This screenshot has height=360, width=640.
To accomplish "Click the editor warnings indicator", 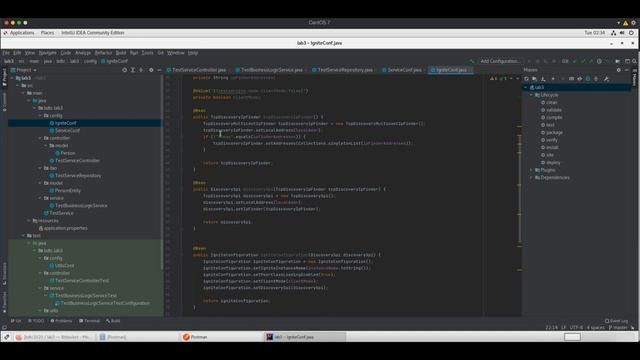I will click(x=499, y=78).
